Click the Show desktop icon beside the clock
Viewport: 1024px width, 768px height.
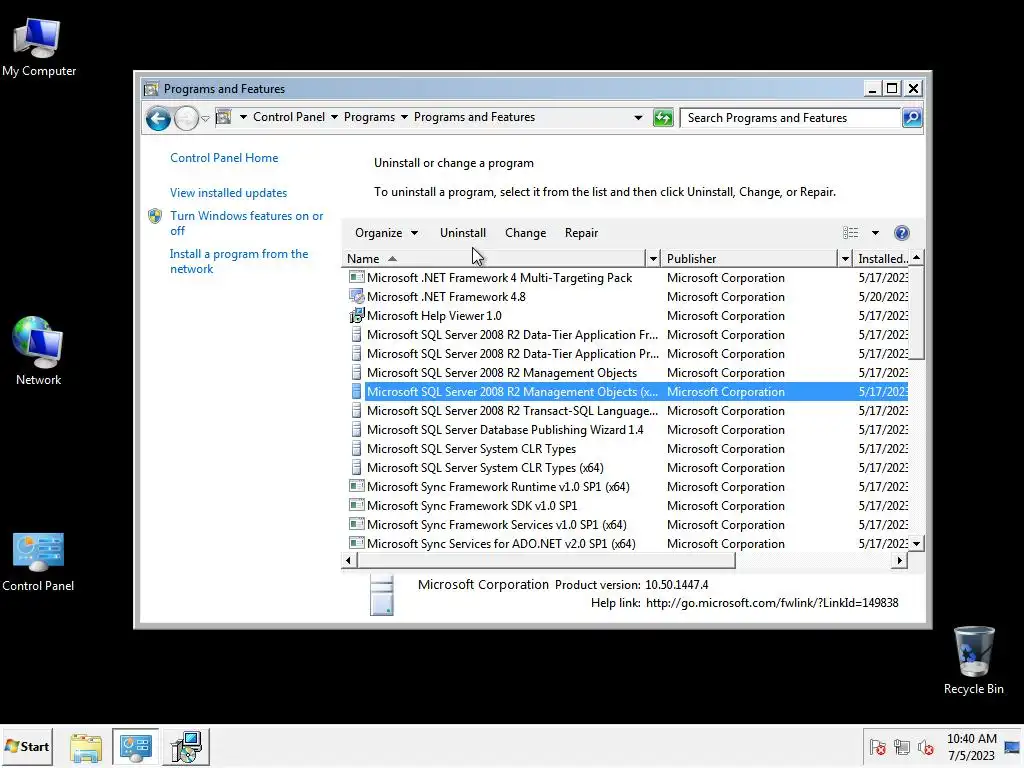pyautogui.click(x=1012, y=747)
